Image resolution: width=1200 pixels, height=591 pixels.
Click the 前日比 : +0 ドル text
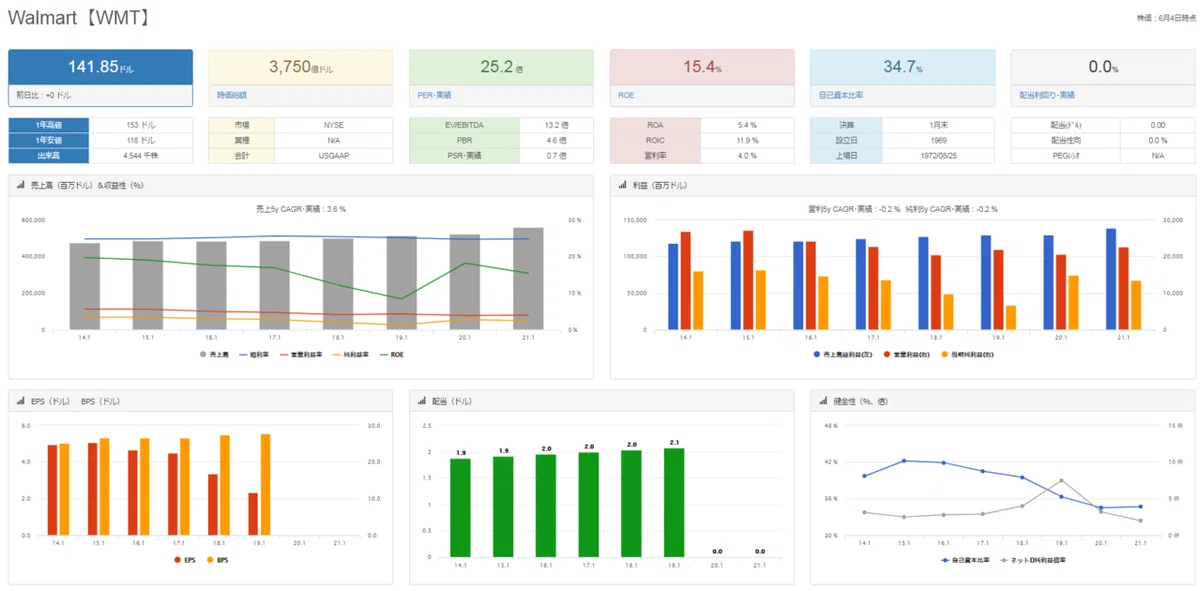(x=44, y=95)
